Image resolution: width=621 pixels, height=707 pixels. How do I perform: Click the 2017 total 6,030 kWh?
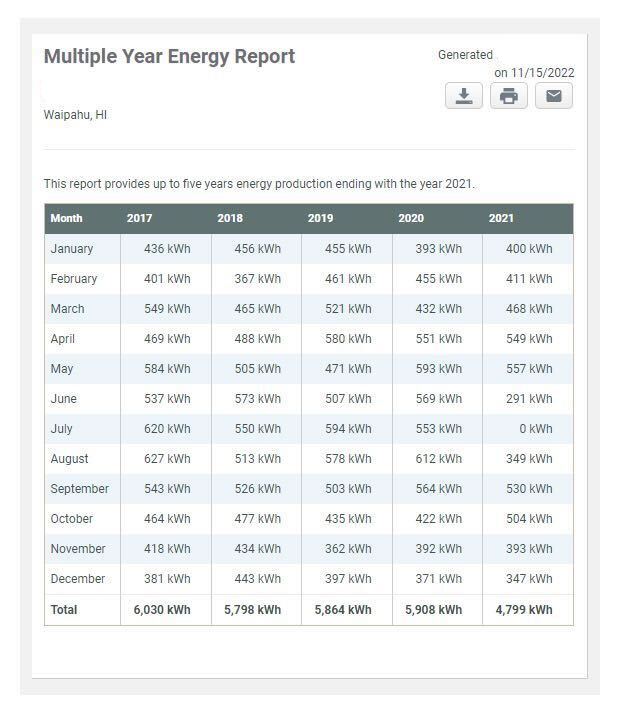point(162,610)
